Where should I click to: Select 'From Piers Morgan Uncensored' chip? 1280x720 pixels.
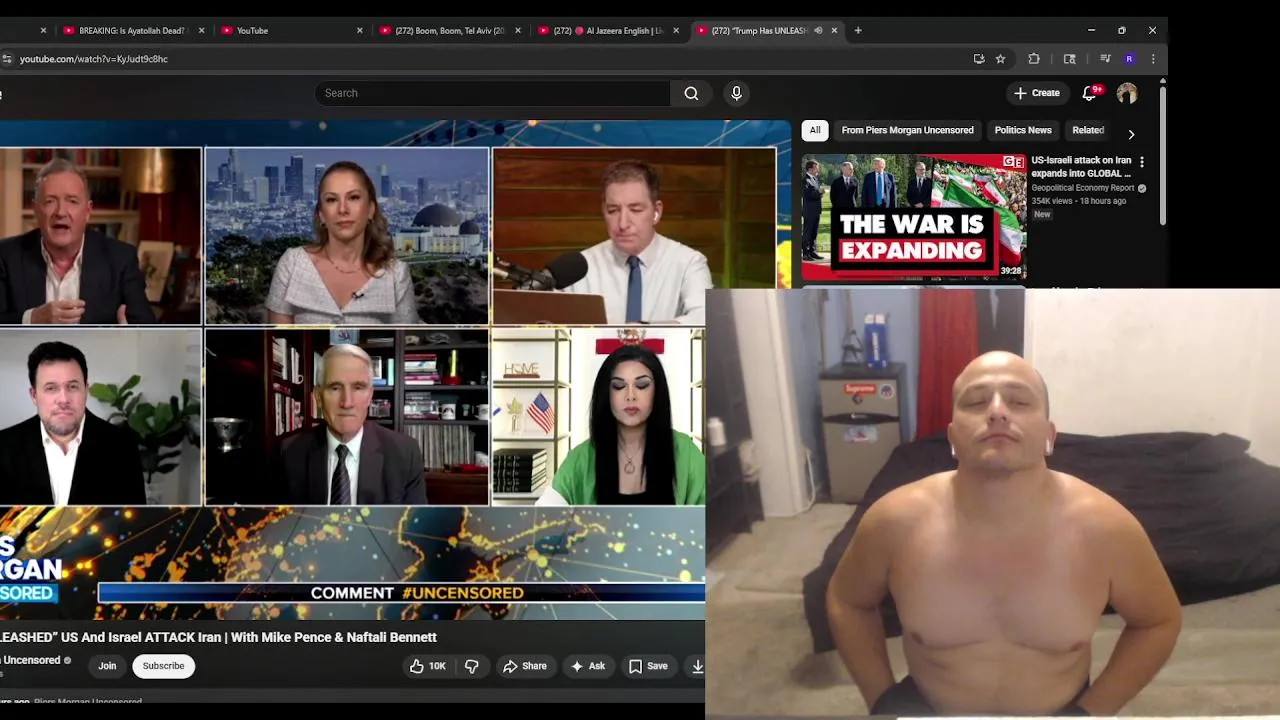907,130
